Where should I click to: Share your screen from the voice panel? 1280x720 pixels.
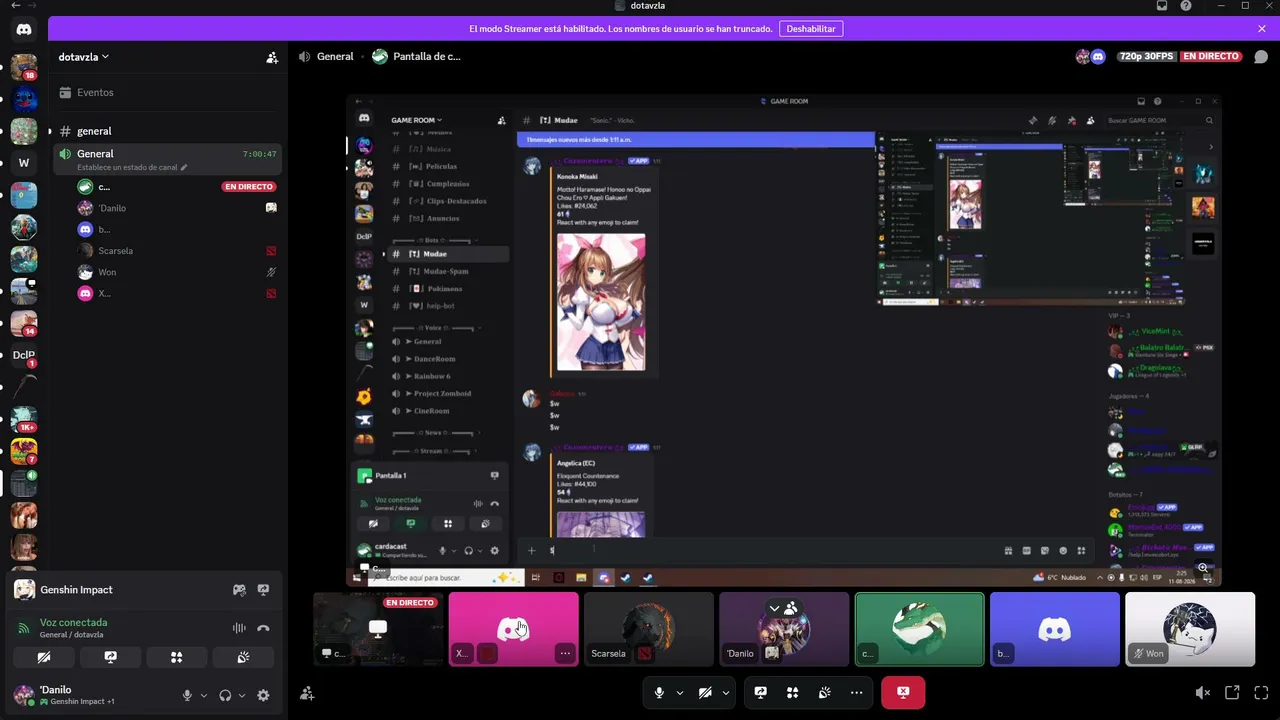(110, 657)
